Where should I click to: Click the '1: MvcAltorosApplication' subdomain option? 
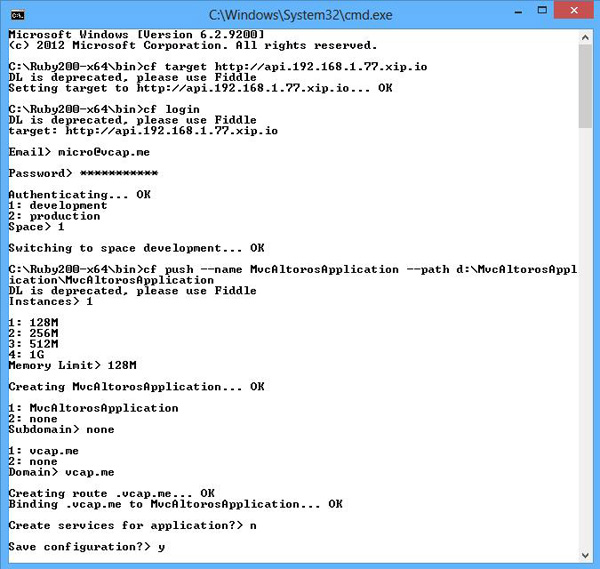click(x=93, y=408)
